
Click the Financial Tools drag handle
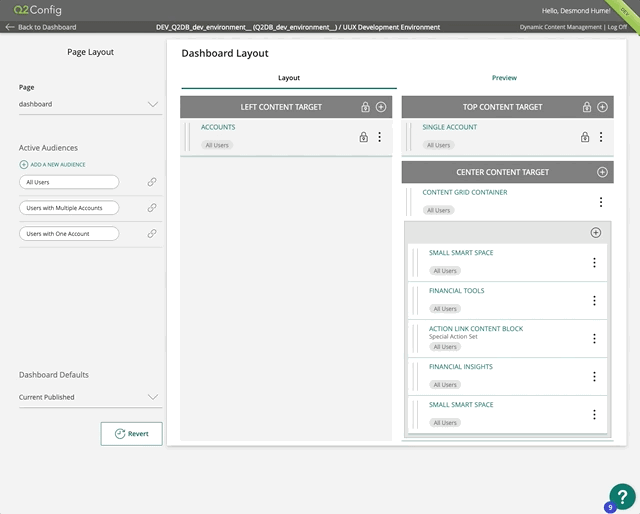[416, 300]
